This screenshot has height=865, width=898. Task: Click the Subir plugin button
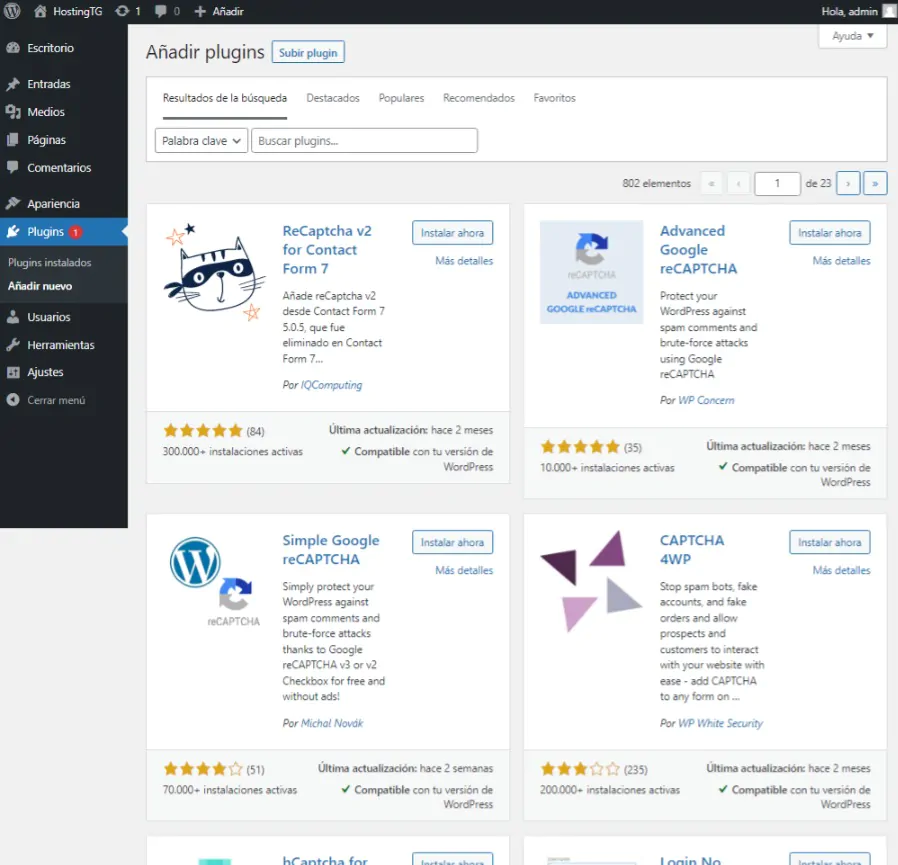coord(308,53)
